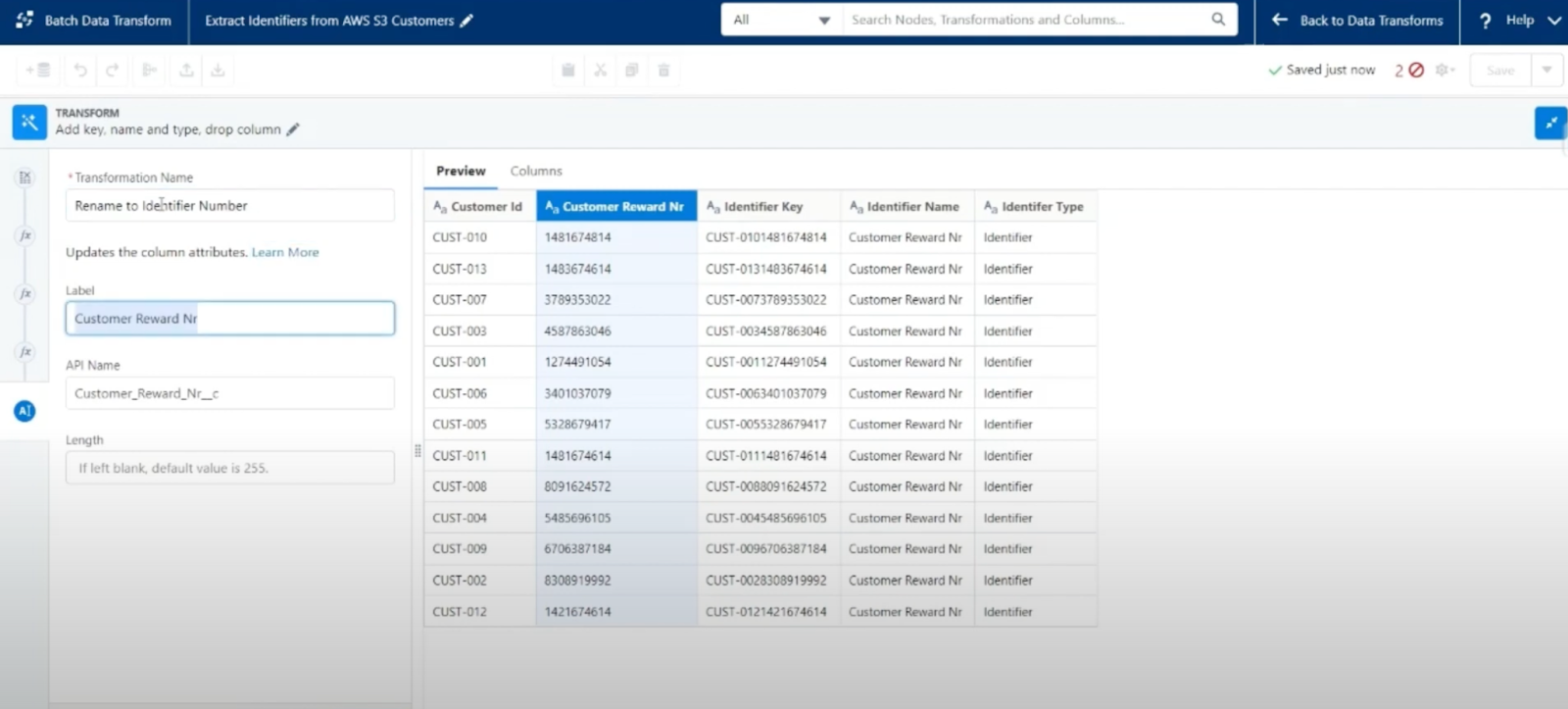1568x709 pixels.
Task: Select the blue edit attributes step icon
Action: [24, 411]
